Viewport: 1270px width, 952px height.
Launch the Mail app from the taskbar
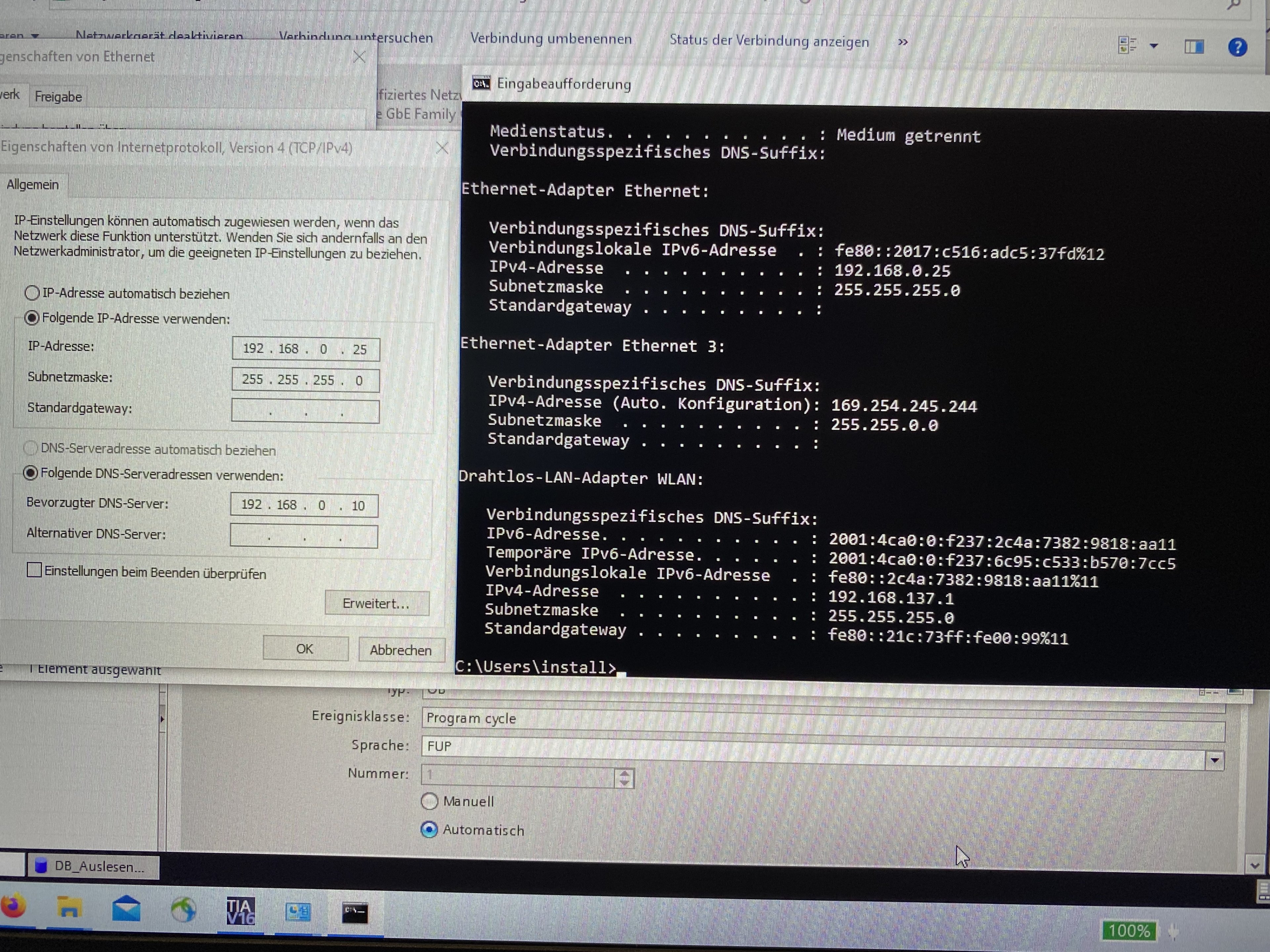pos(126,909)
